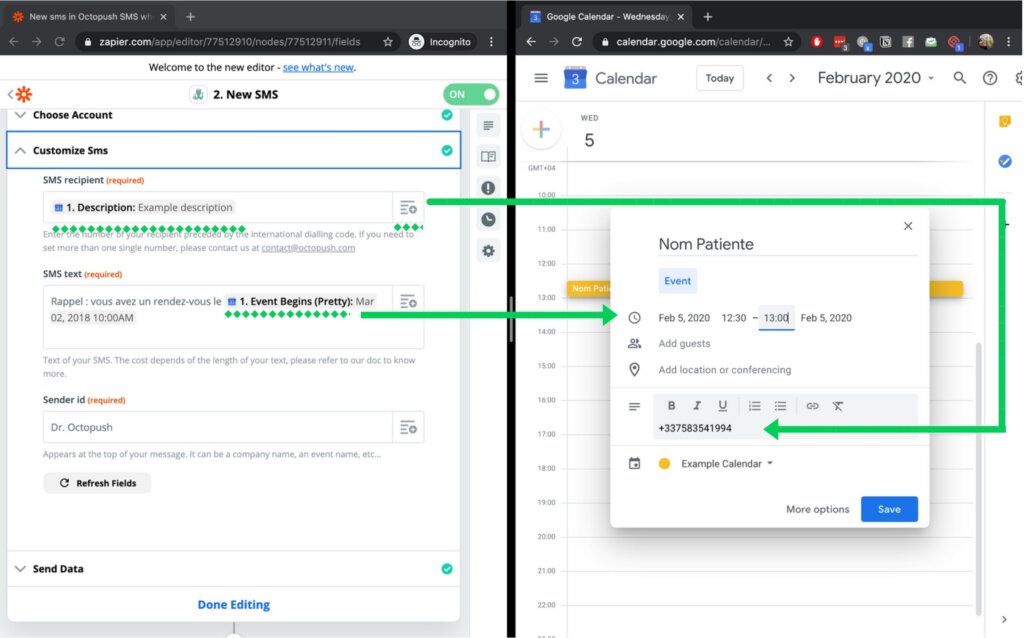The width and height of the screenshot is (1024, 638).
Task: Open Google Keep side panel icon
Action: tap(1005, 121)
